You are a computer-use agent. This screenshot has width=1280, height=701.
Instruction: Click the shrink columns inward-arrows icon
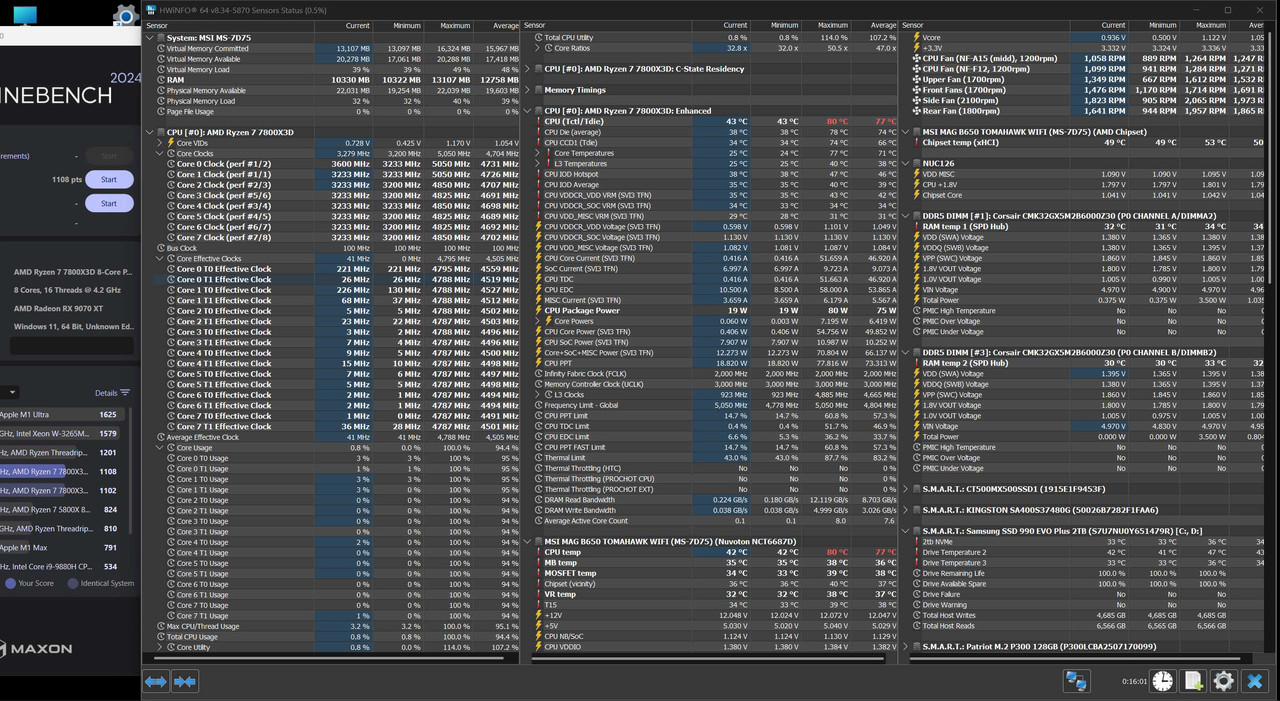tap(185, 681)
